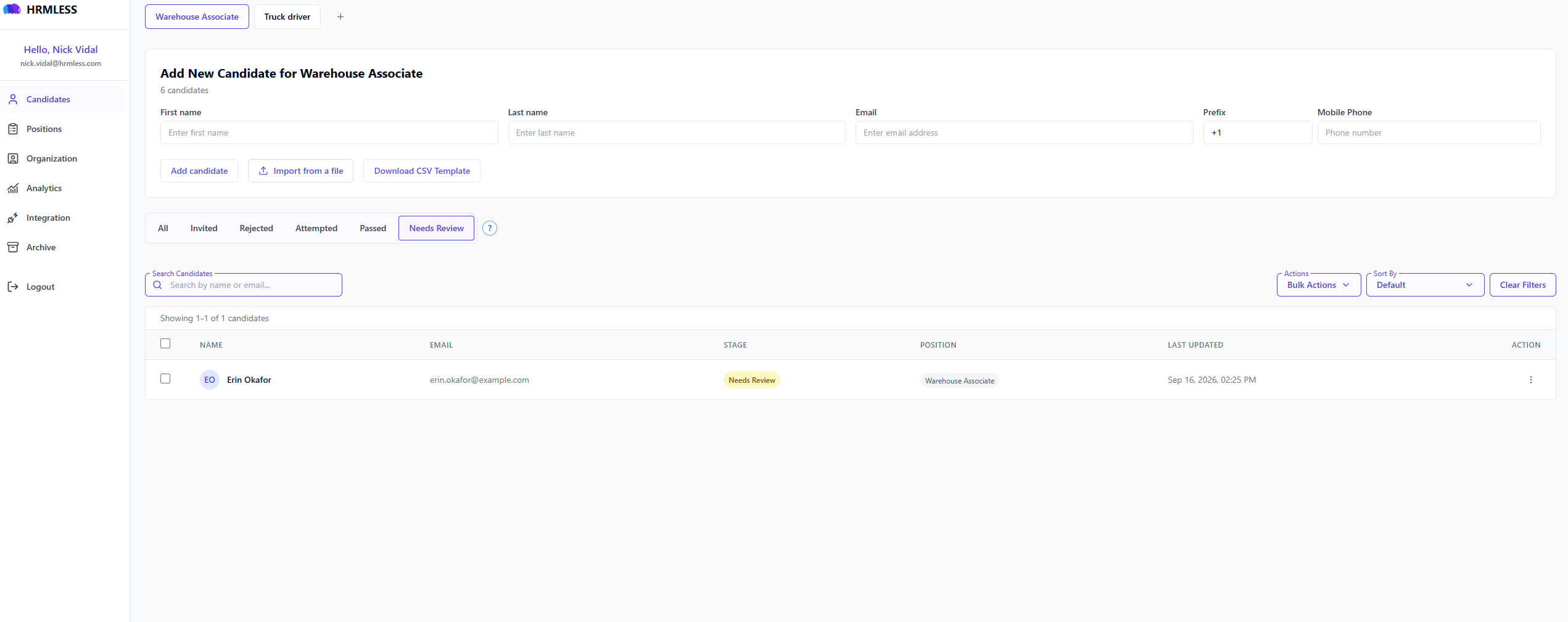Switch to the Truck driver tab
Viewport: 1568px width, 622px height.
[287, 17]
